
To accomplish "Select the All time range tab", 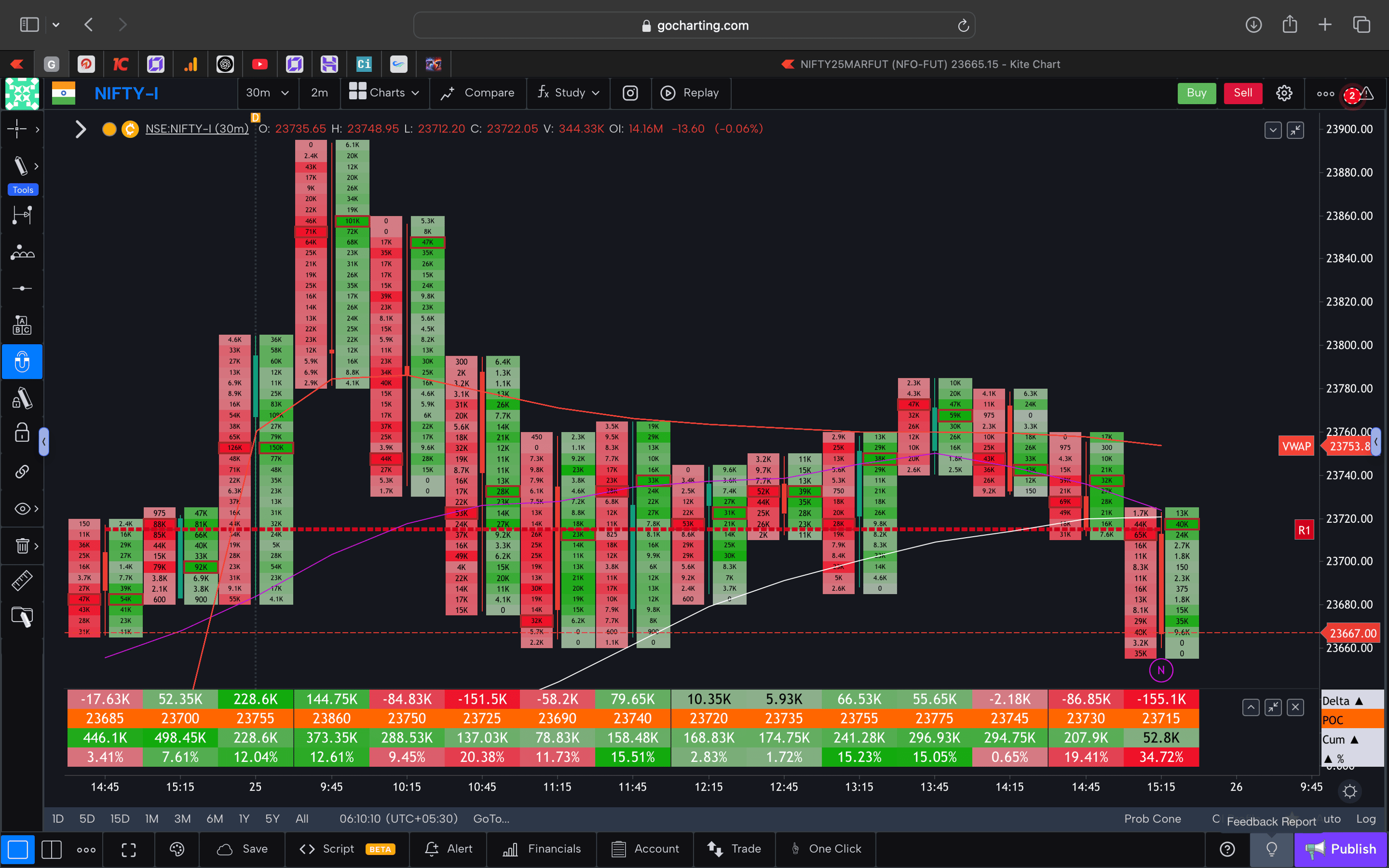I will click(301, 818).
